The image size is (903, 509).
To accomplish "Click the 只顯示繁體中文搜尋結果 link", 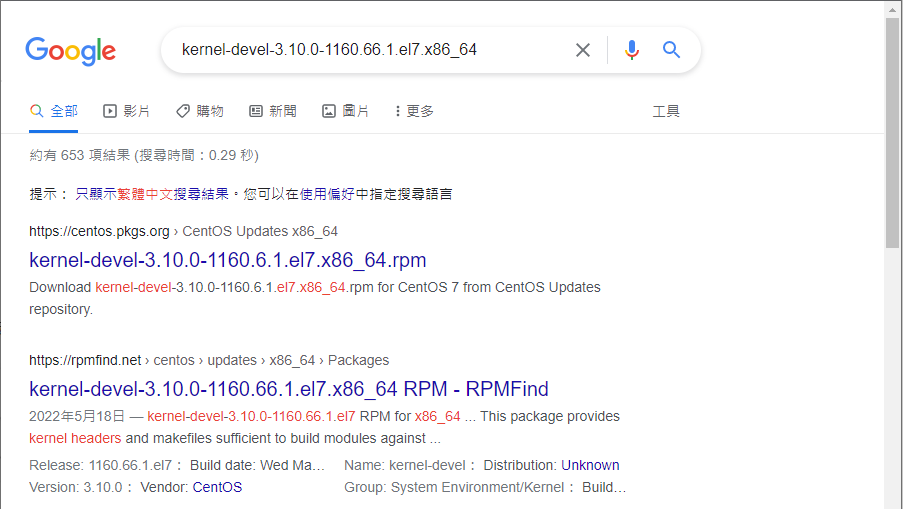I will tap(152, 194).
